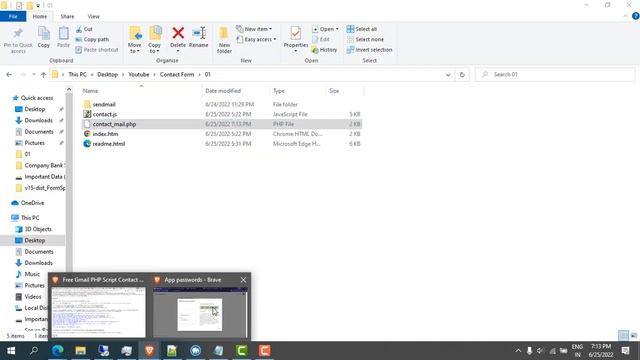Click the Copy ribbon icon
The width and height of the screenshot is (640, 360).
(x=44, y=38)
